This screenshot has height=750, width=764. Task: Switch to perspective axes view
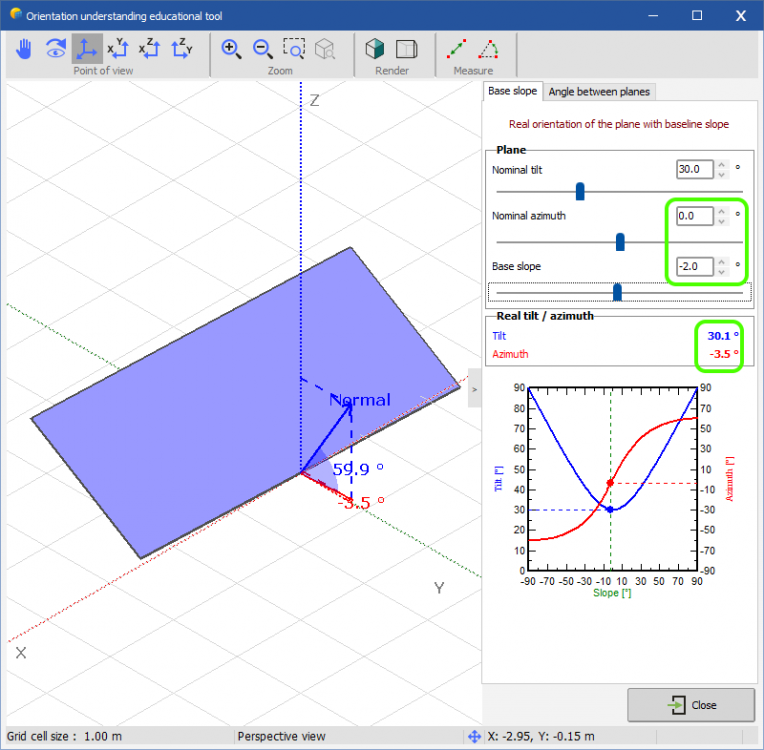pos(87,48)
